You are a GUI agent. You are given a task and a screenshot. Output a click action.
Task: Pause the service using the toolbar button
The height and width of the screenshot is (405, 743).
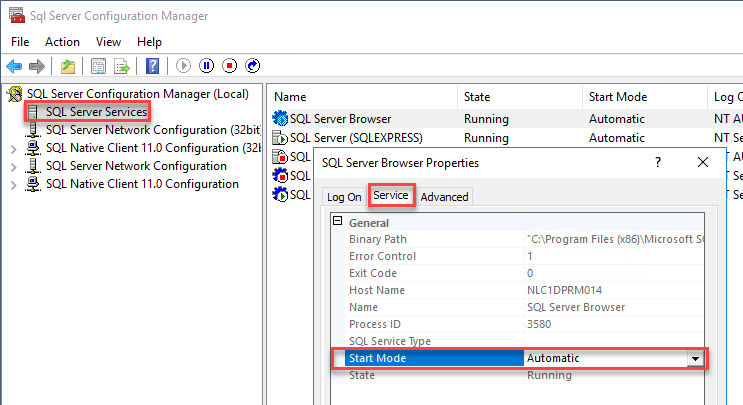207,66
